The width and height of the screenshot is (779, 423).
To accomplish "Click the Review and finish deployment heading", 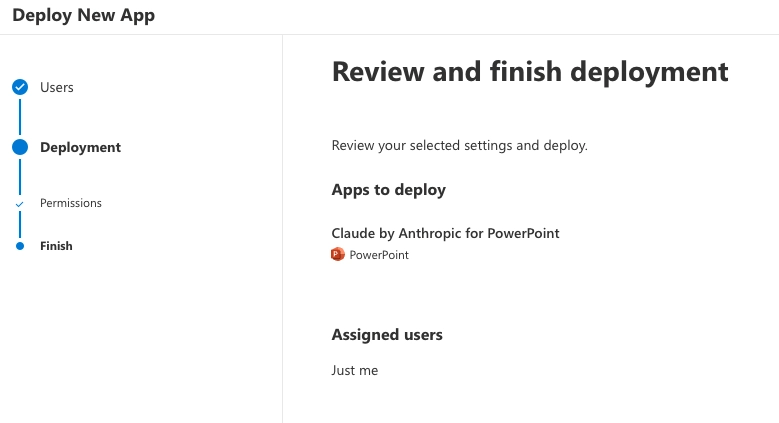I will [x=530, y=72].
